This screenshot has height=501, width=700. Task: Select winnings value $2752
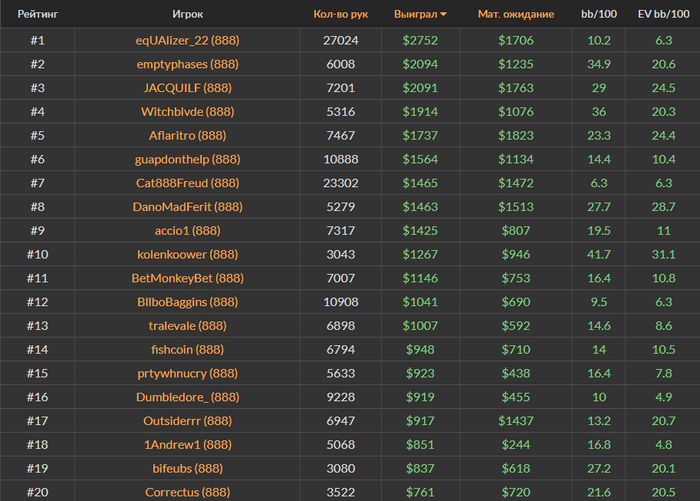pos(420,41)
